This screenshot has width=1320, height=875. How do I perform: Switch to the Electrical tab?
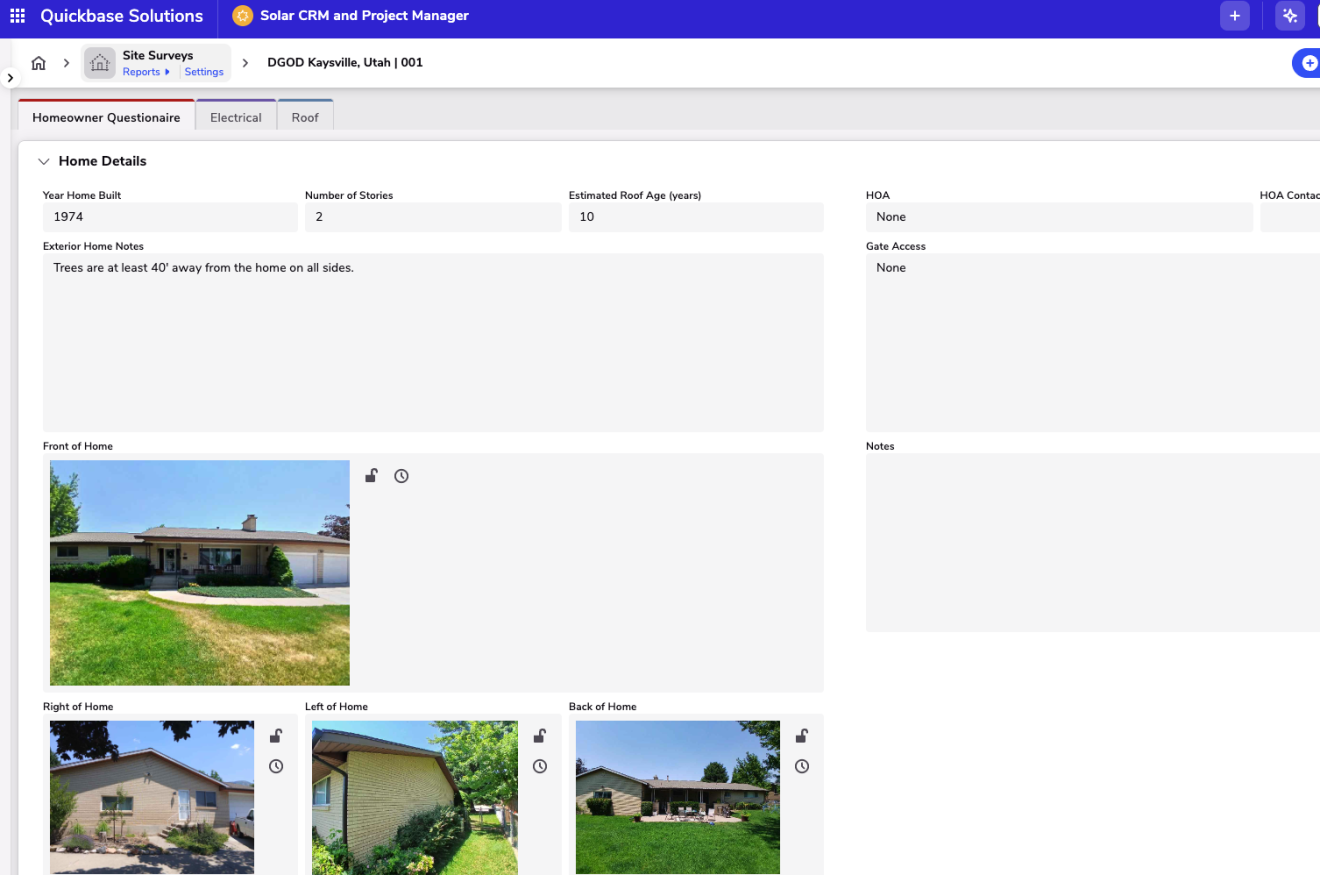[x=236, y=117]
